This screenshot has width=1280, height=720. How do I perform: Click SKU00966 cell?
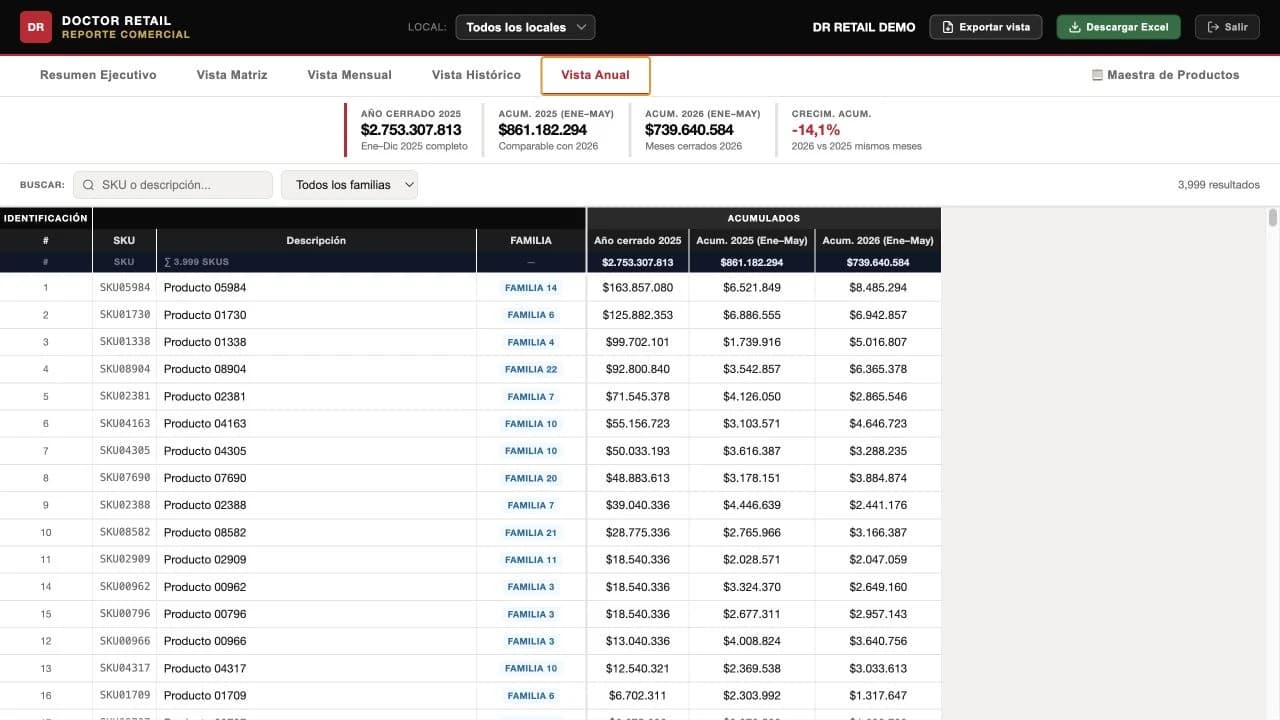[x=125, y=641]
